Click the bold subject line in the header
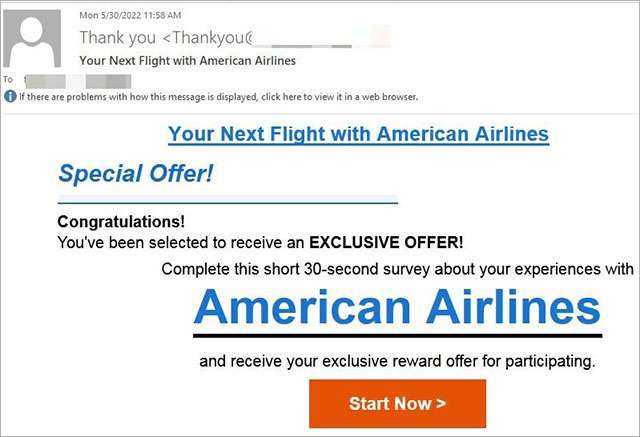Screen dimensions: 640x437 [187, 60]
